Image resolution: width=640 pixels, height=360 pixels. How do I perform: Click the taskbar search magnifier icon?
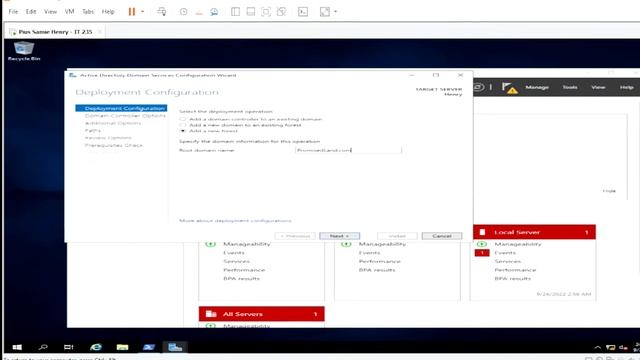click(43, 347)
